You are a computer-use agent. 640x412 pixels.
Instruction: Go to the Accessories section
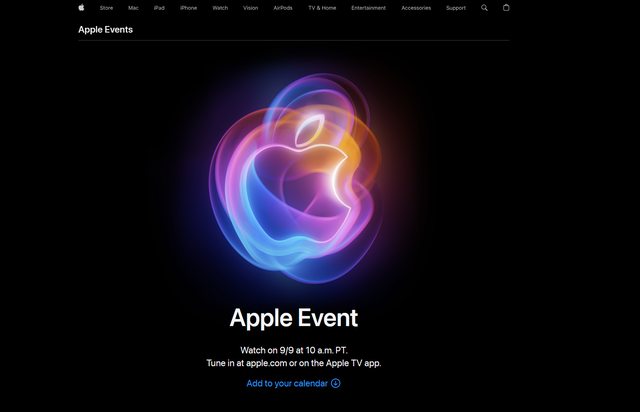416,8
